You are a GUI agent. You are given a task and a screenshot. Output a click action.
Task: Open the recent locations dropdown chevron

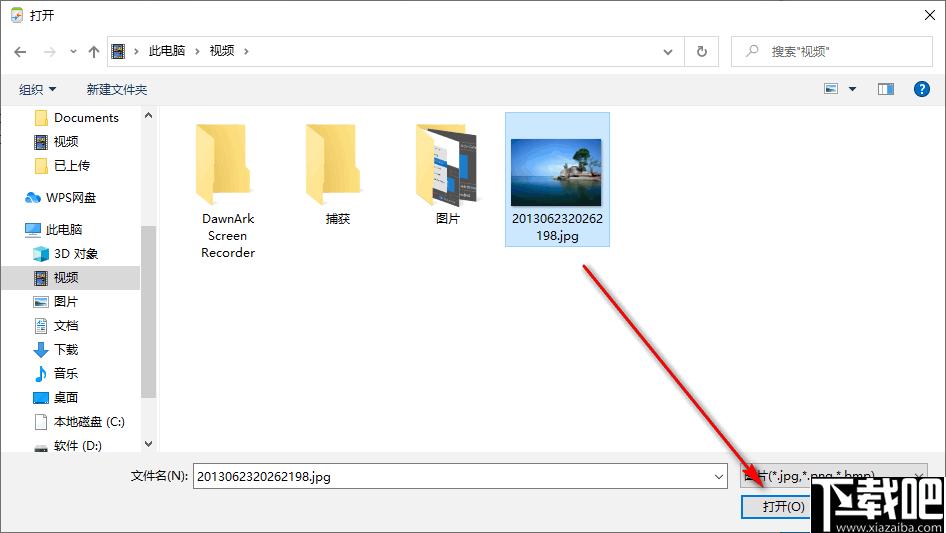coord(73,52)
